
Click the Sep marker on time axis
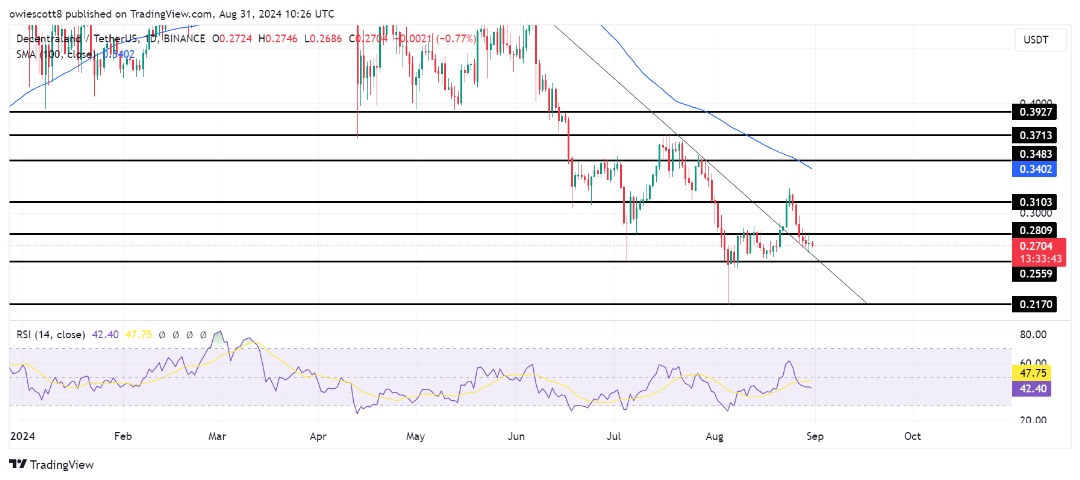pyautogui.click(x=814, y=437)
